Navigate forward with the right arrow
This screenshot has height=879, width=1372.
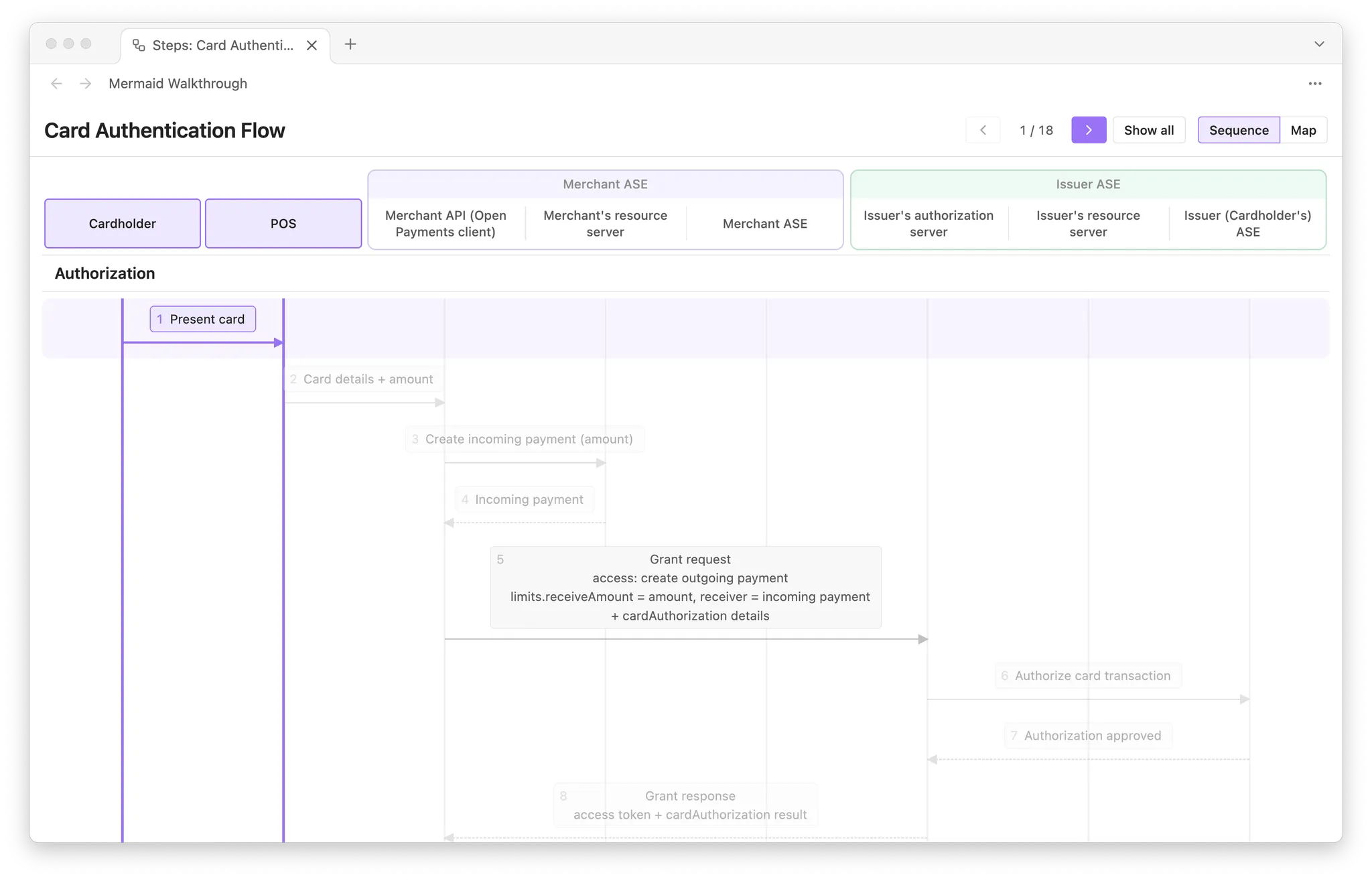tap(85, 84)
